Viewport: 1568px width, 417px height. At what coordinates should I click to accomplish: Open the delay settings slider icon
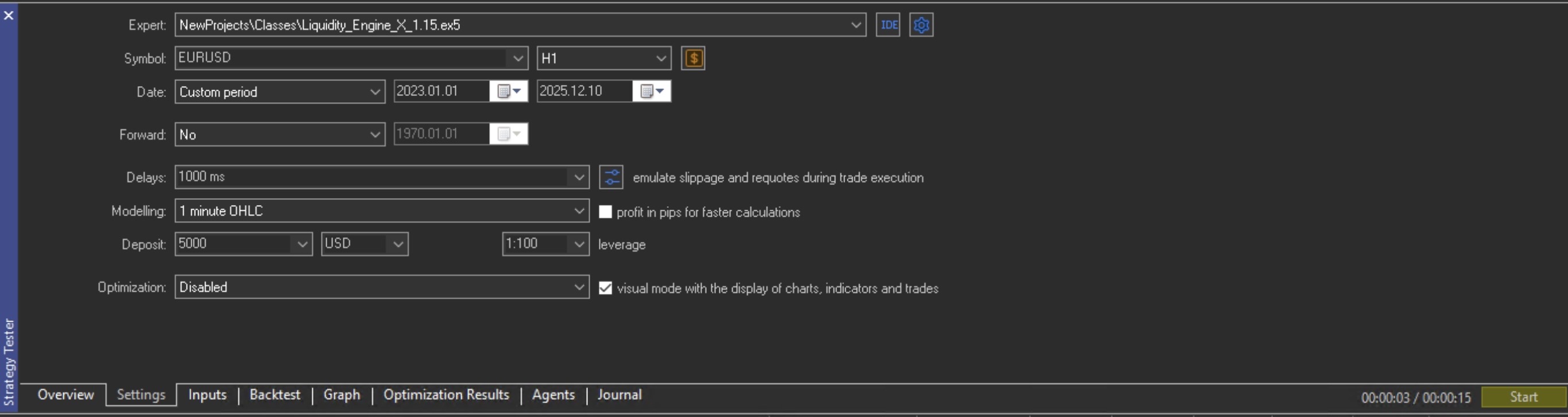[611, 177]
